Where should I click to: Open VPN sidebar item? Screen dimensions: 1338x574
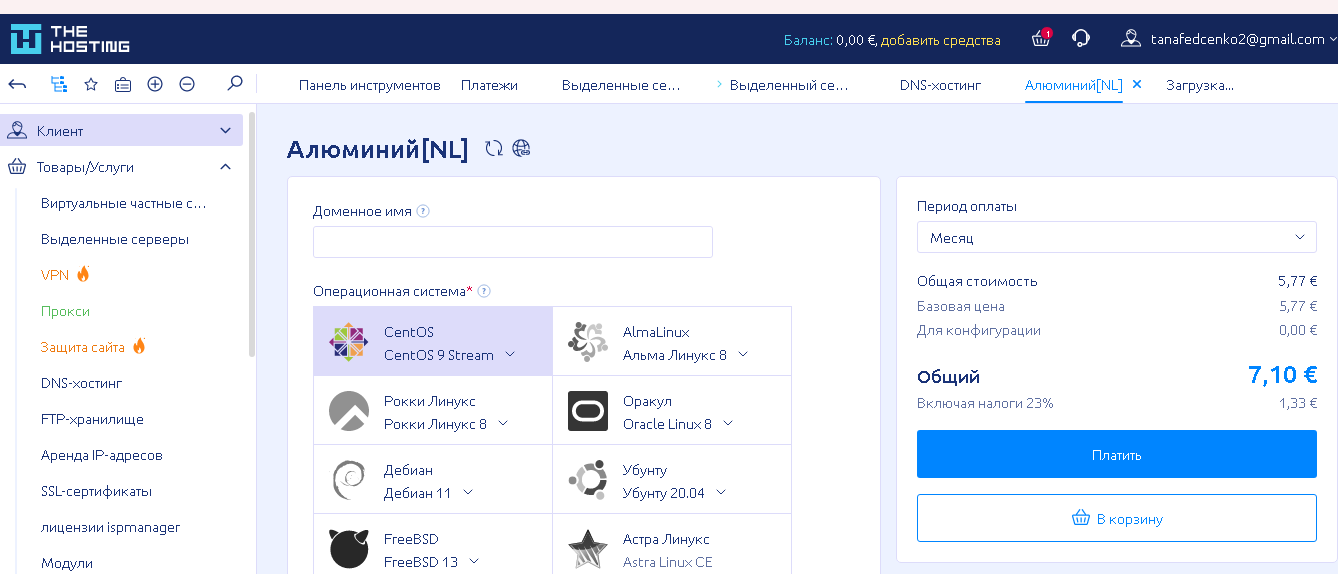tap(55, 275)
